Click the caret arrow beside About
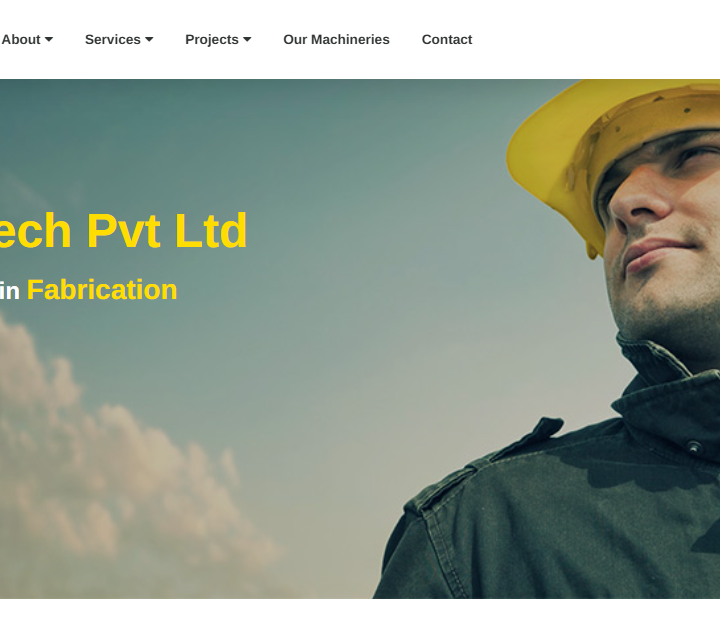Viewport: 720px width, 631px height. [49, 40]
